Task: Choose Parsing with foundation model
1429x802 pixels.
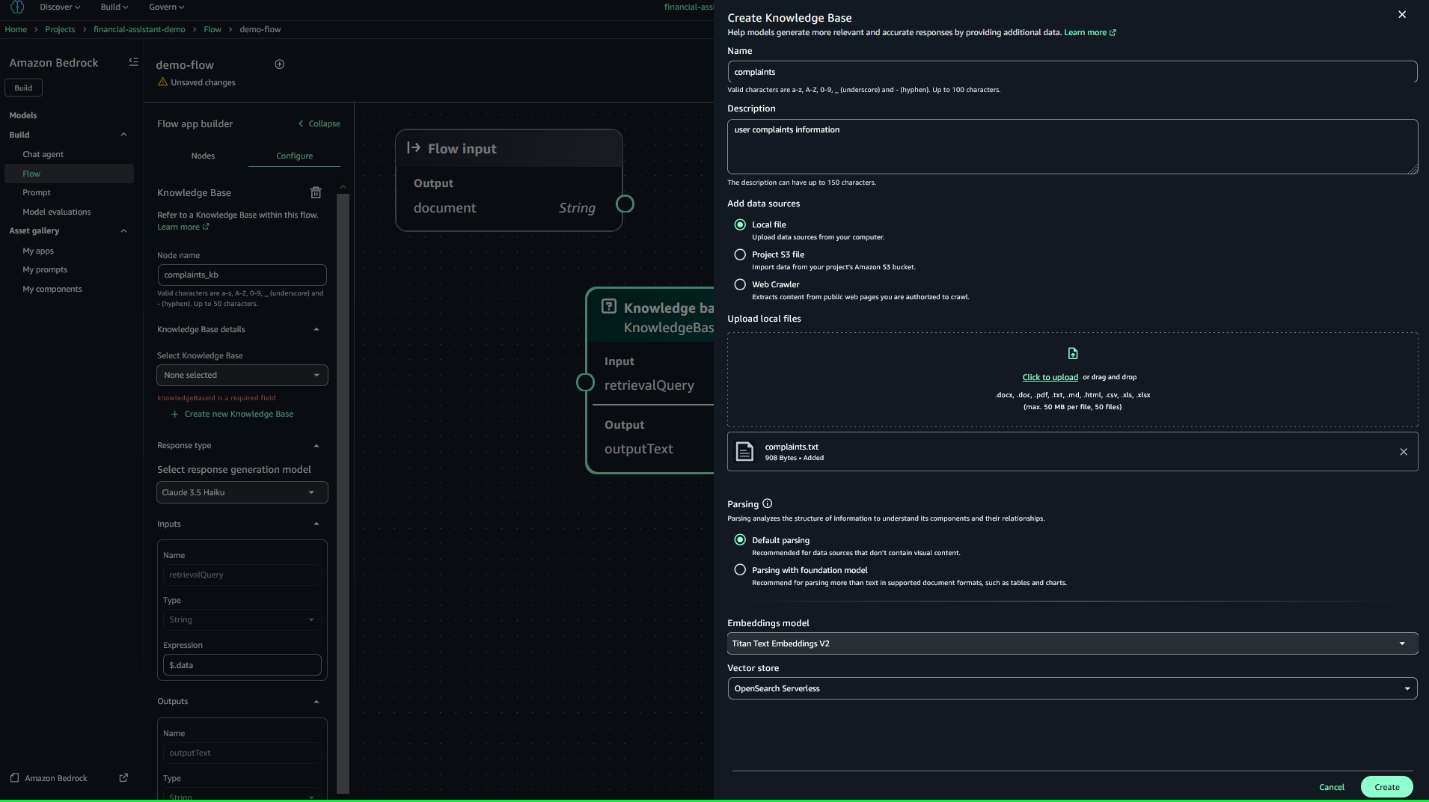Action: click(739, 570)
